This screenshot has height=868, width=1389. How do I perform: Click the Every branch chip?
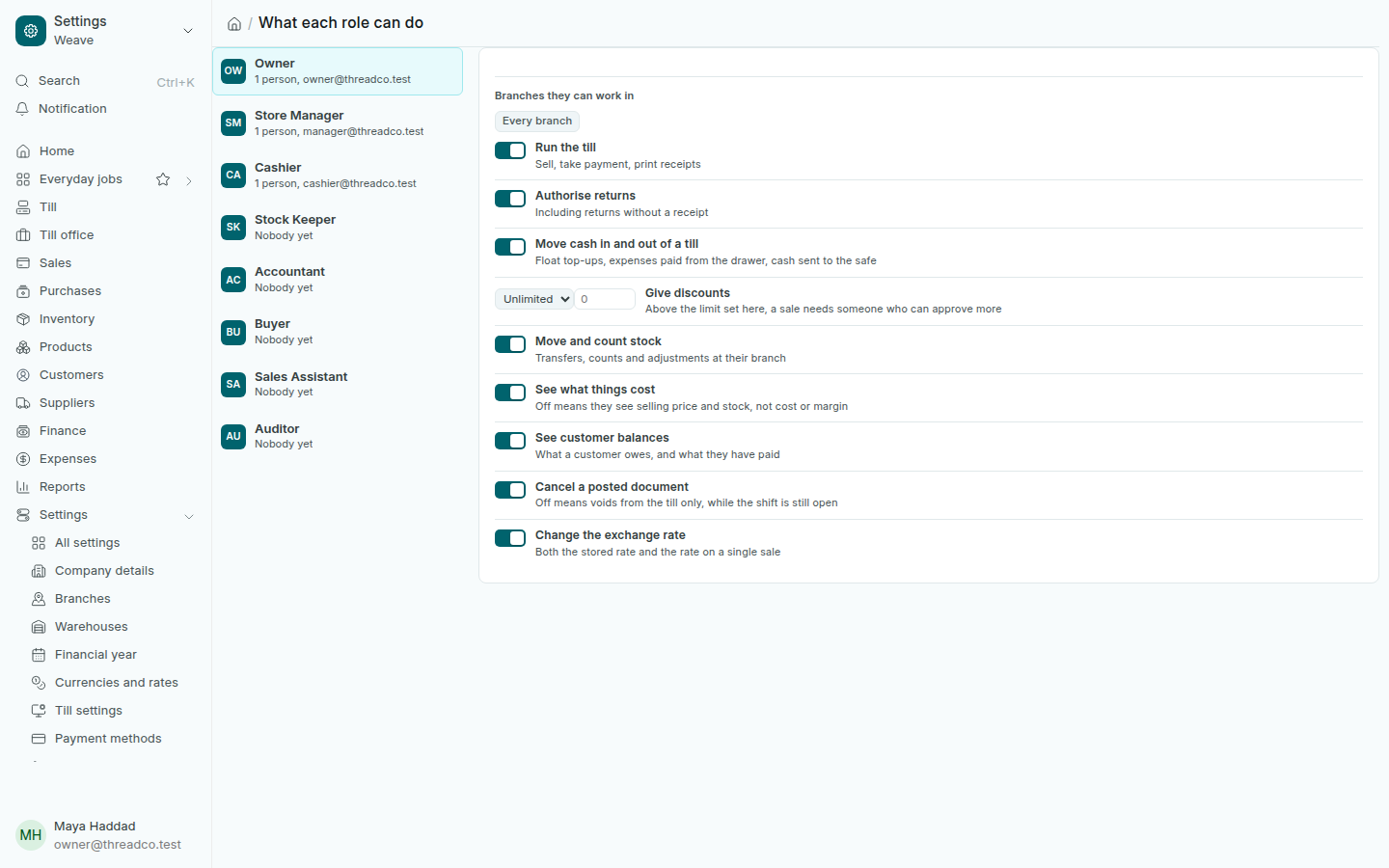click(537, 121)
